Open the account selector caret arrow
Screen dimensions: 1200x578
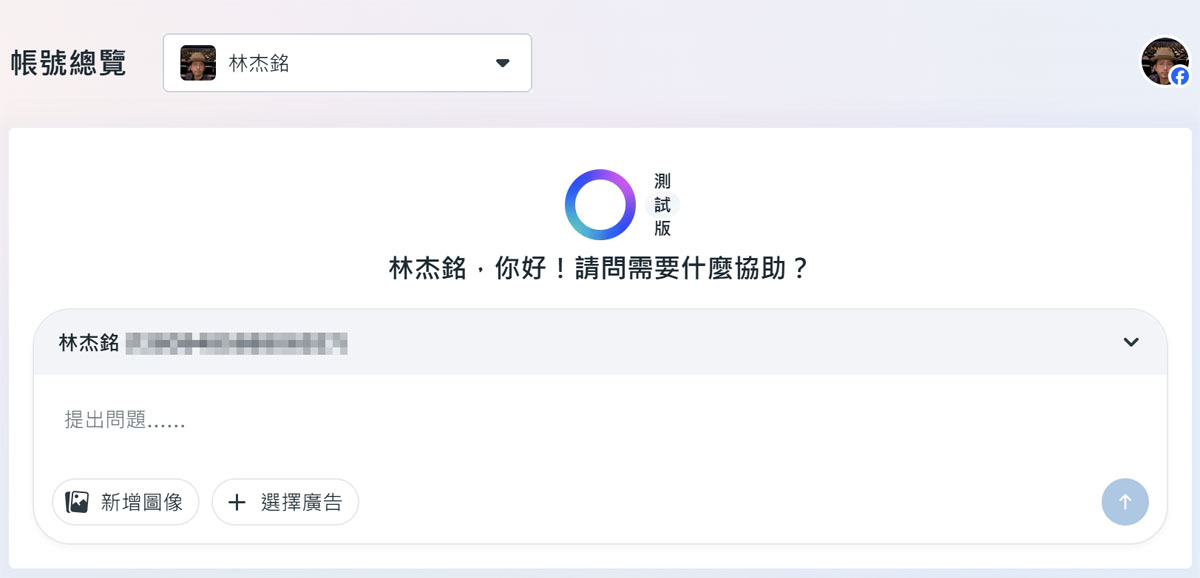point(503,63)
